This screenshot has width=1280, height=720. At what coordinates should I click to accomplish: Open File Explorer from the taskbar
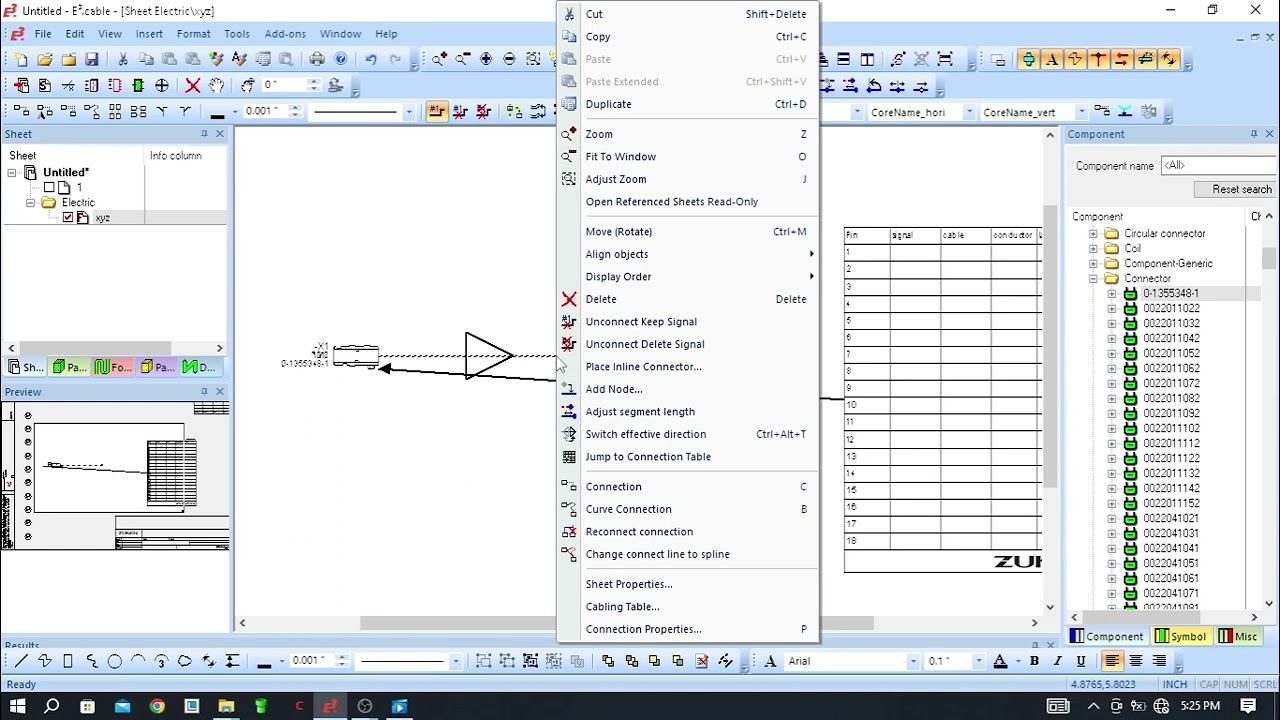pos(226,706)
